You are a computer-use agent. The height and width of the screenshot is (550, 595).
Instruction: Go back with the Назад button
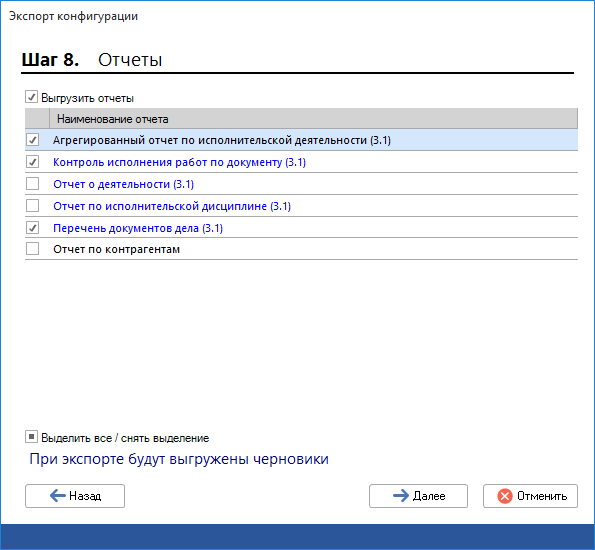click(x=75, y=496)
